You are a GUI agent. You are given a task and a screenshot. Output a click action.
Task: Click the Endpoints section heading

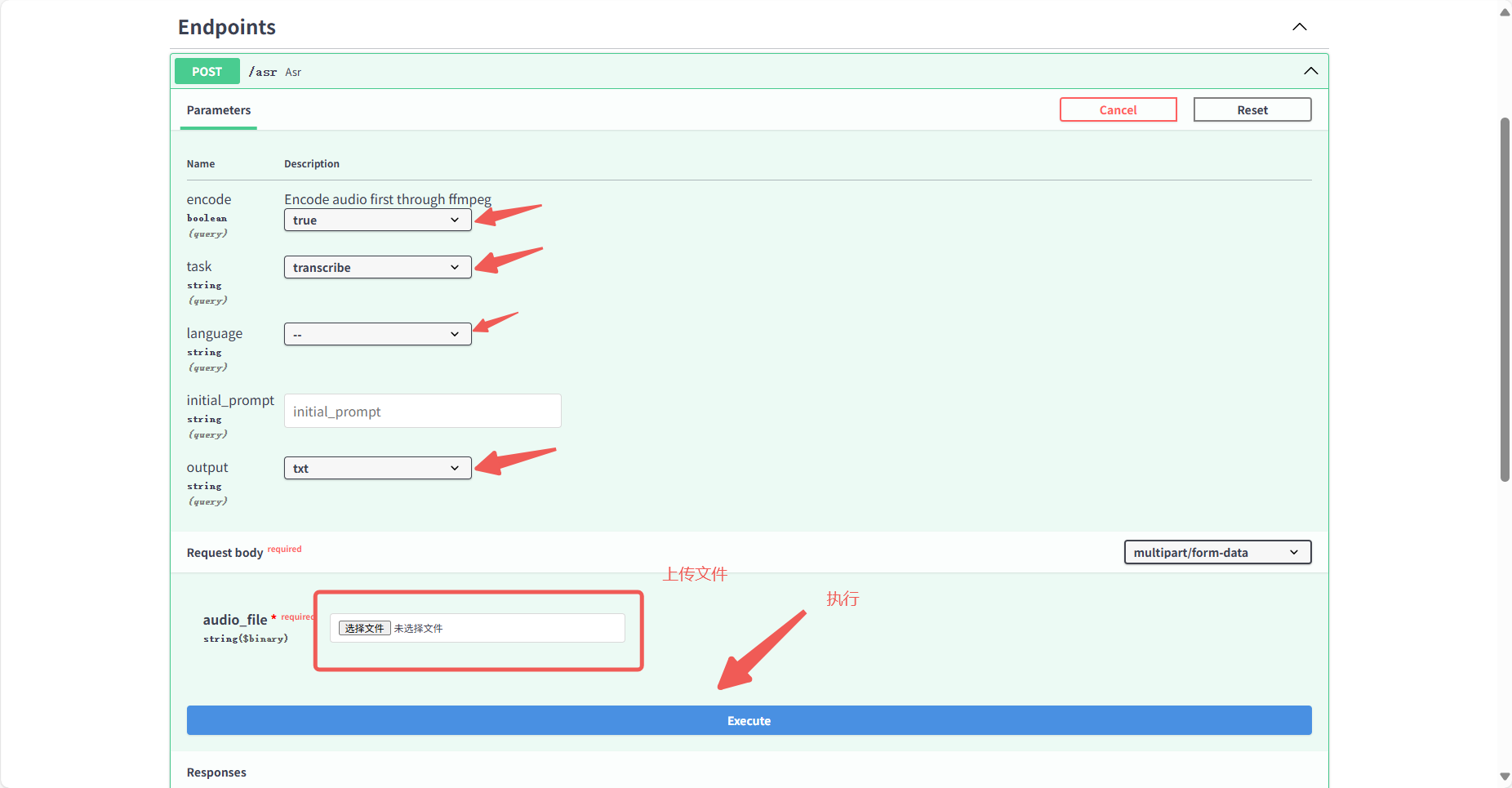click(x=227, y=27)
